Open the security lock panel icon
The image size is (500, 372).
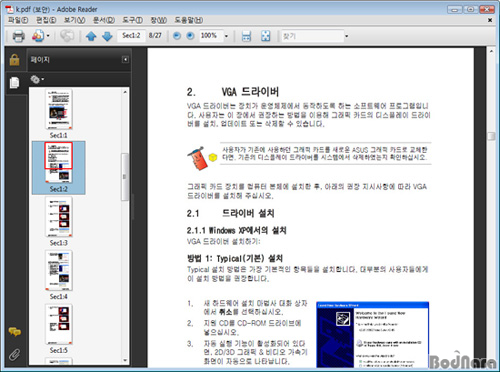click(x=14, y=60)
